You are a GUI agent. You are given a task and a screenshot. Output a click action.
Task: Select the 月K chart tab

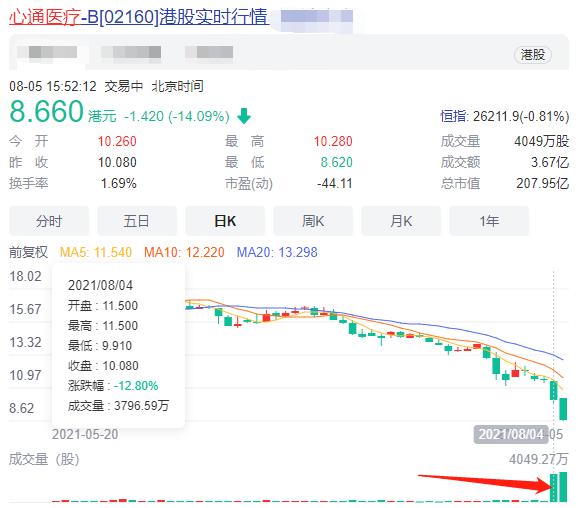(x=401, y=221)
